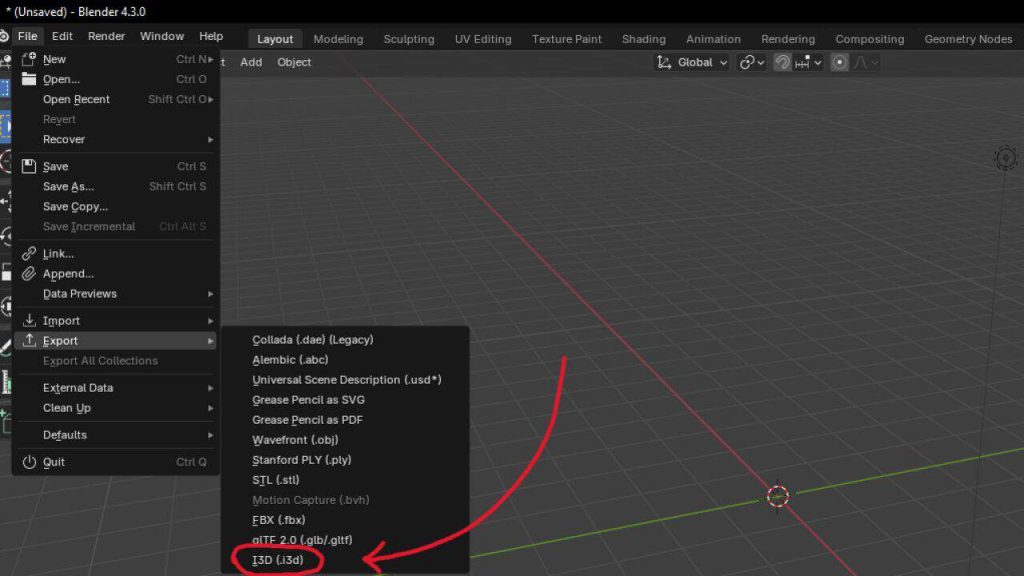Open the snapping options dropdown
This screenshot has width=1024, height=576.
pyautogui.click(x=817, y=62)
